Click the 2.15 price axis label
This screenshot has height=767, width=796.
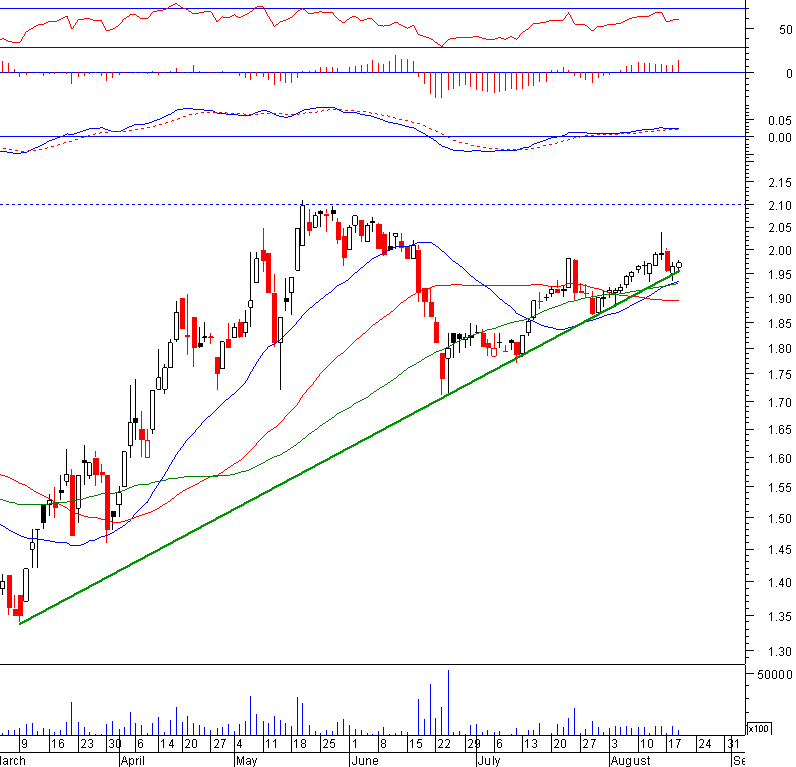[780, 183]
